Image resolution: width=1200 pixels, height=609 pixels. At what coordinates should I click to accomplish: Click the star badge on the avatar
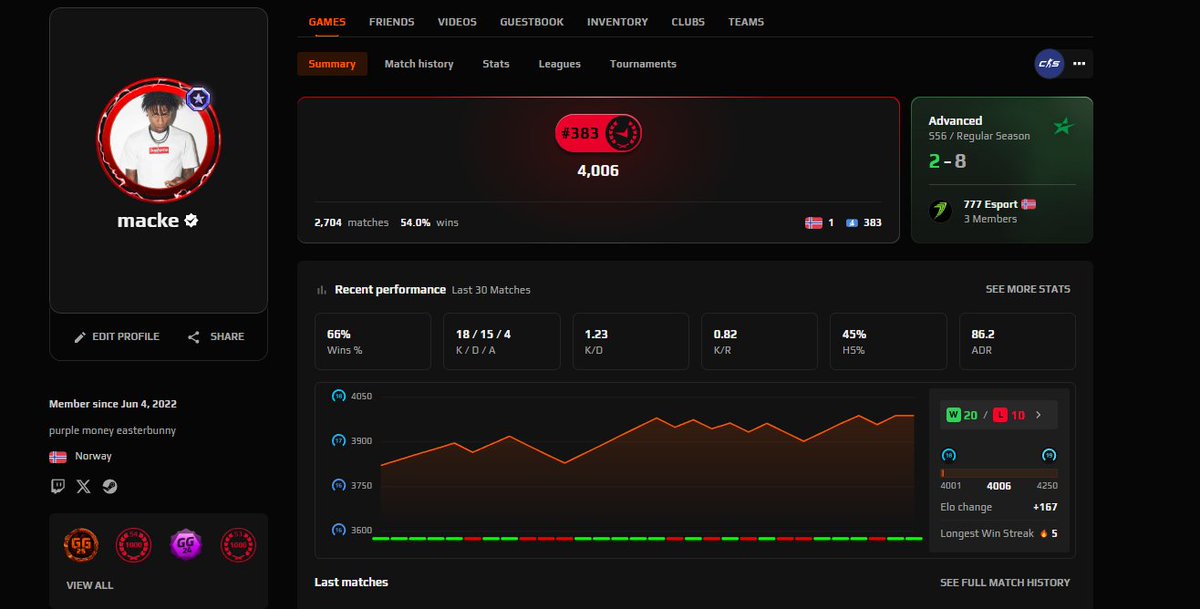[x=198, y=99]
